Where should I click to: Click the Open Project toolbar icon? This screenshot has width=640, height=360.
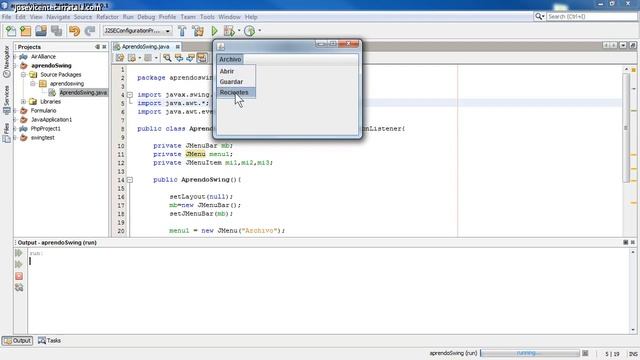[41, 31]
